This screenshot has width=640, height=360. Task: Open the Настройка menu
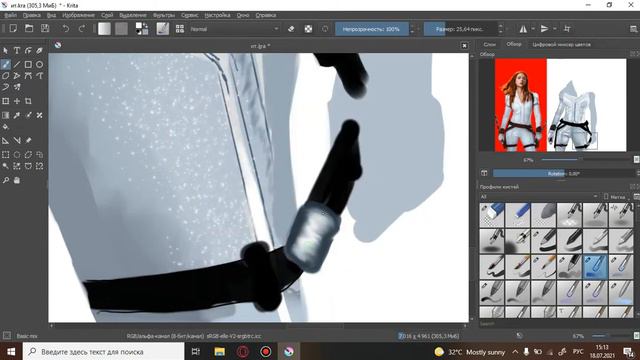pos(217,15)
